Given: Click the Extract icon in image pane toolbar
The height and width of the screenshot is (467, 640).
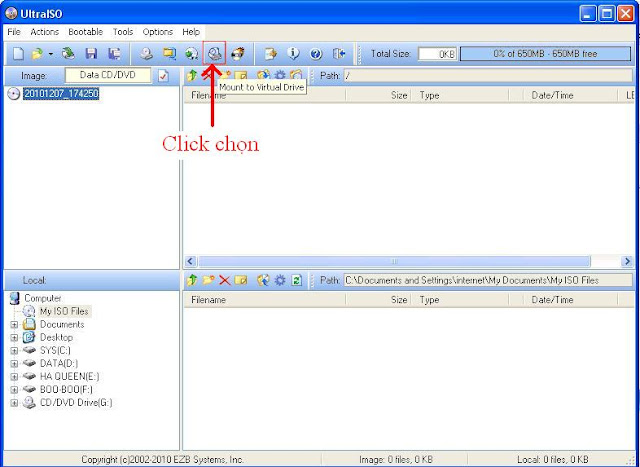Looking at the screenshot, I should click(x=263, y=76).
